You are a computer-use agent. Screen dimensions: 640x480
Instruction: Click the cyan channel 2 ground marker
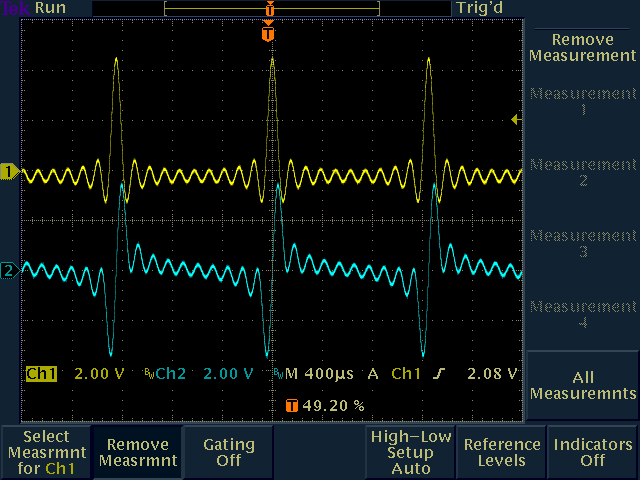click(x=10, y=270)
